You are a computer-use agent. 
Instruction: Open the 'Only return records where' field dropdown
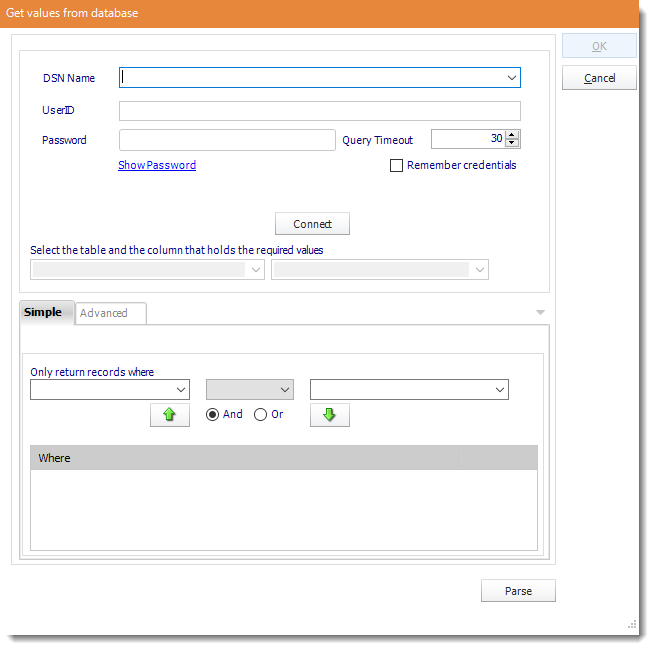click(181, 390)
